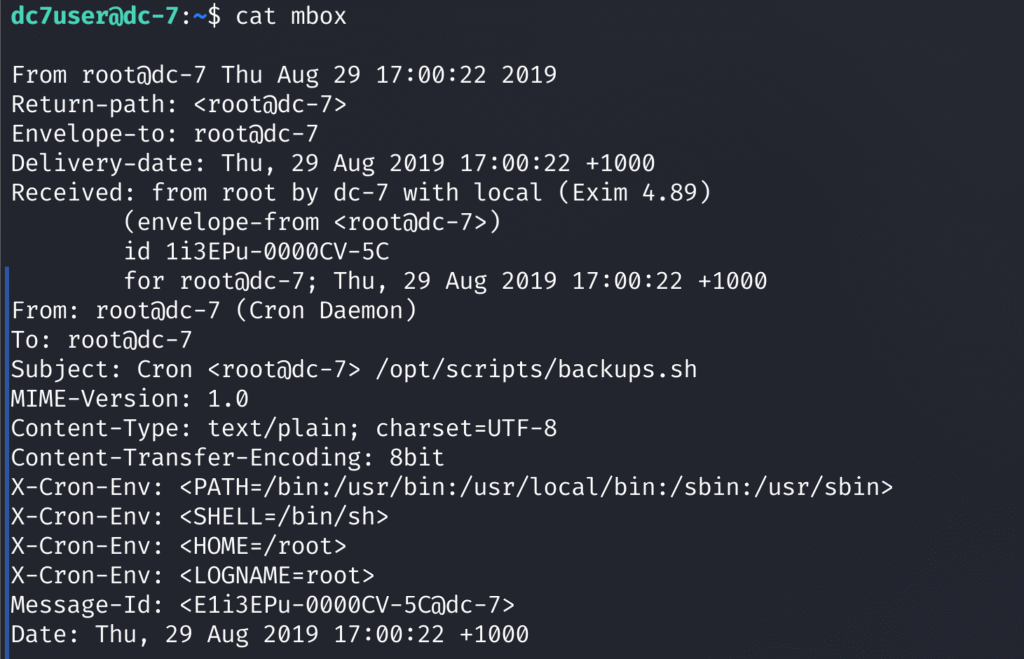
Task: Click the Message-Id header value
Action: 347,605
